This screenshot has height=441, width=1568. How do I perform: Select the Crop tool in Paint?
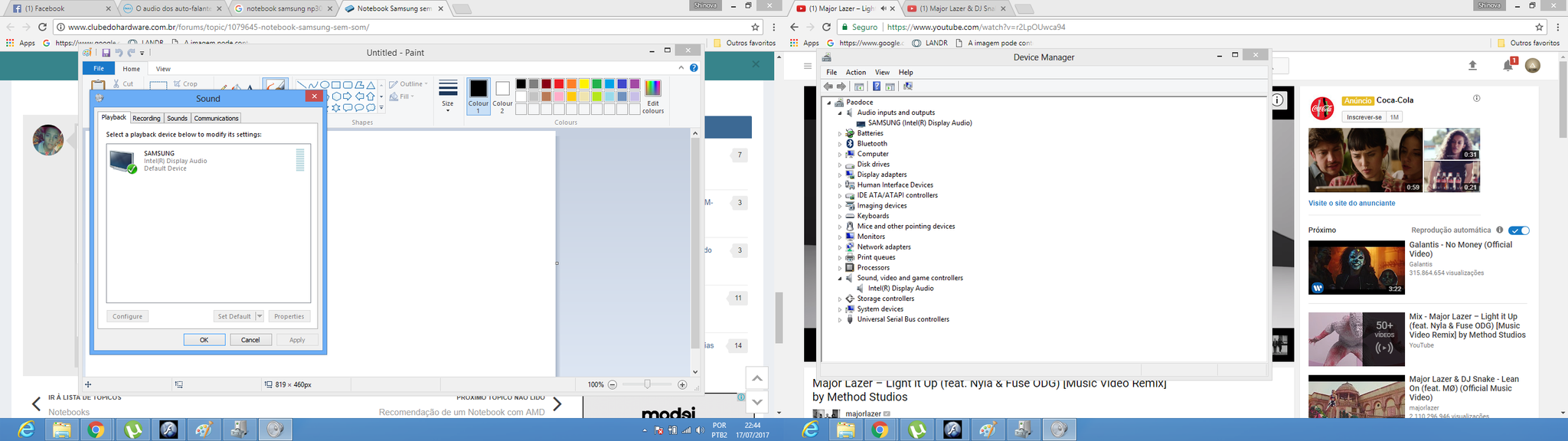pos(185,83)
